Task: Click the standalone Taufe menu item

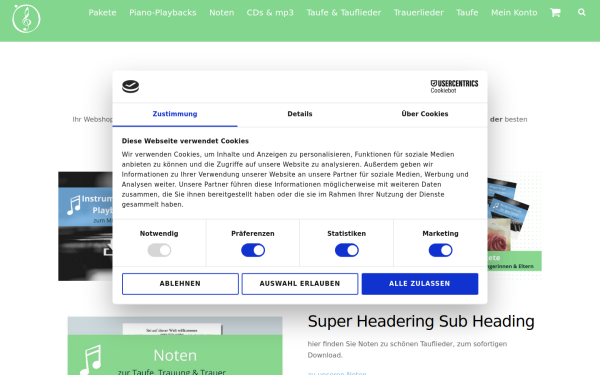Action: (x=467, y=13)
